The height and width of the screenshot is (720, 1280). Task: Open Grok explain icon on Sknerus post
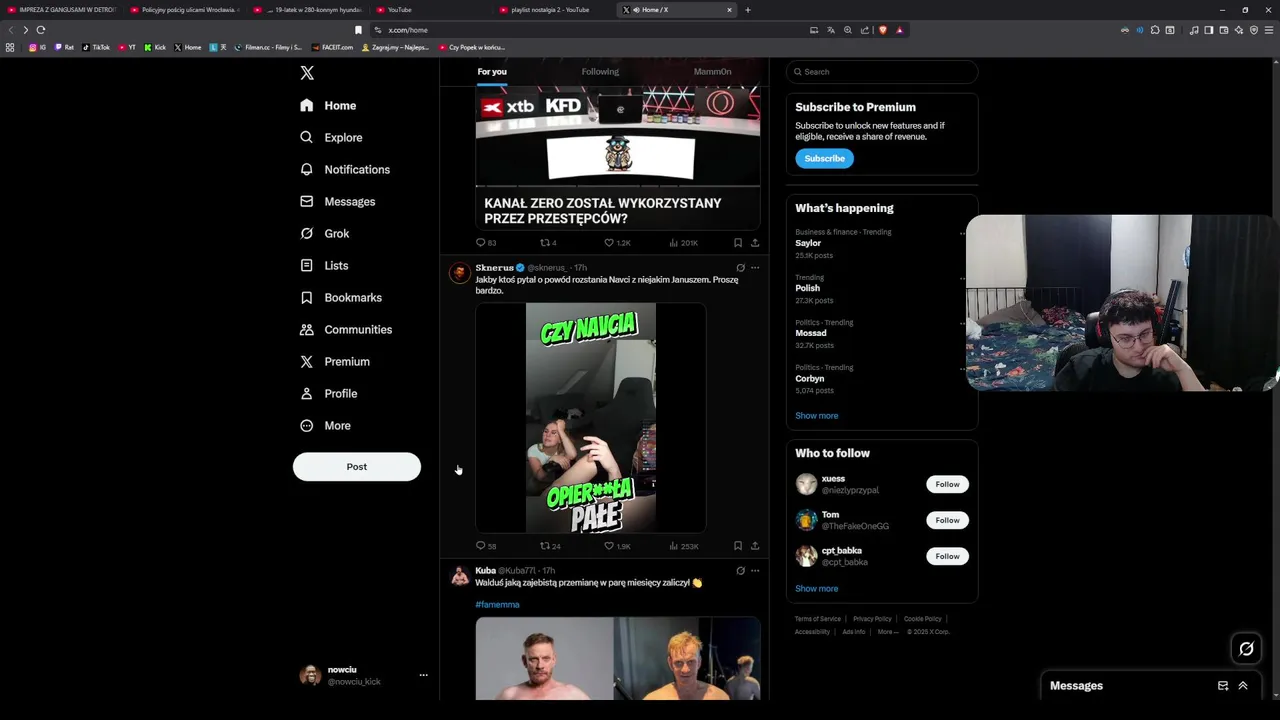click(740, 268)
